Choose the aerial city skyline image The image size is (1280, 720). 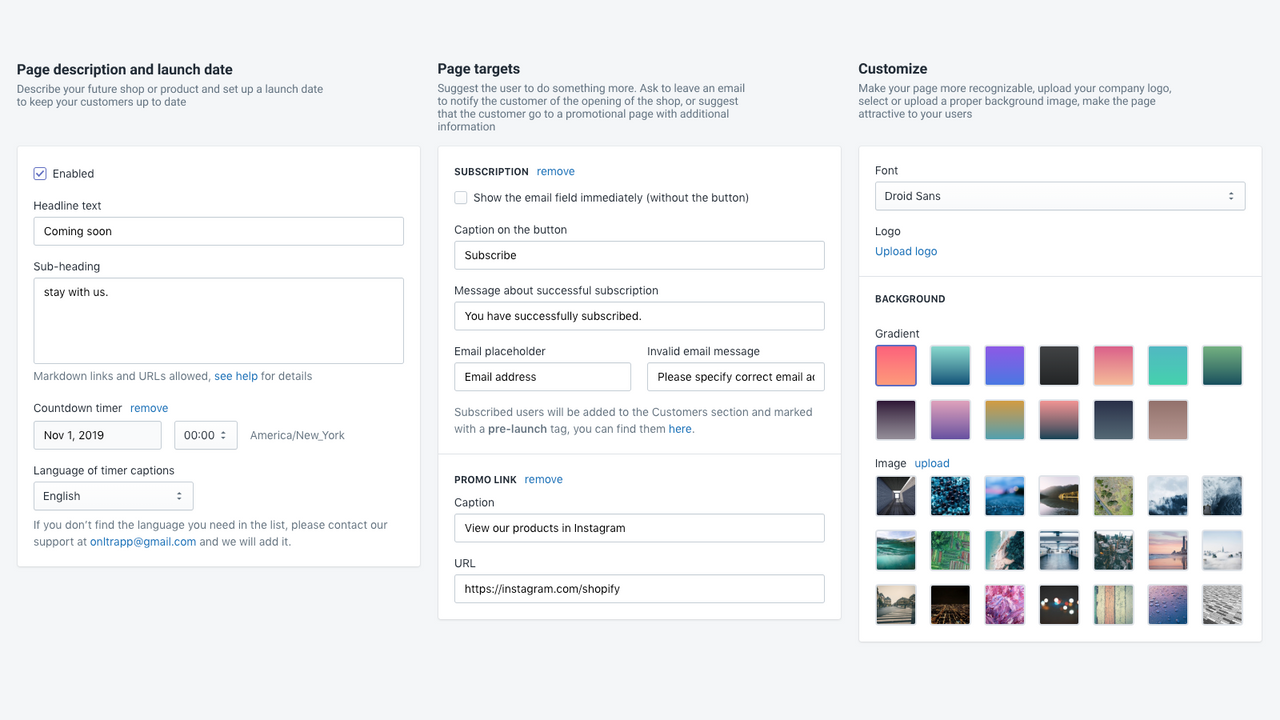pos(1114,550)
